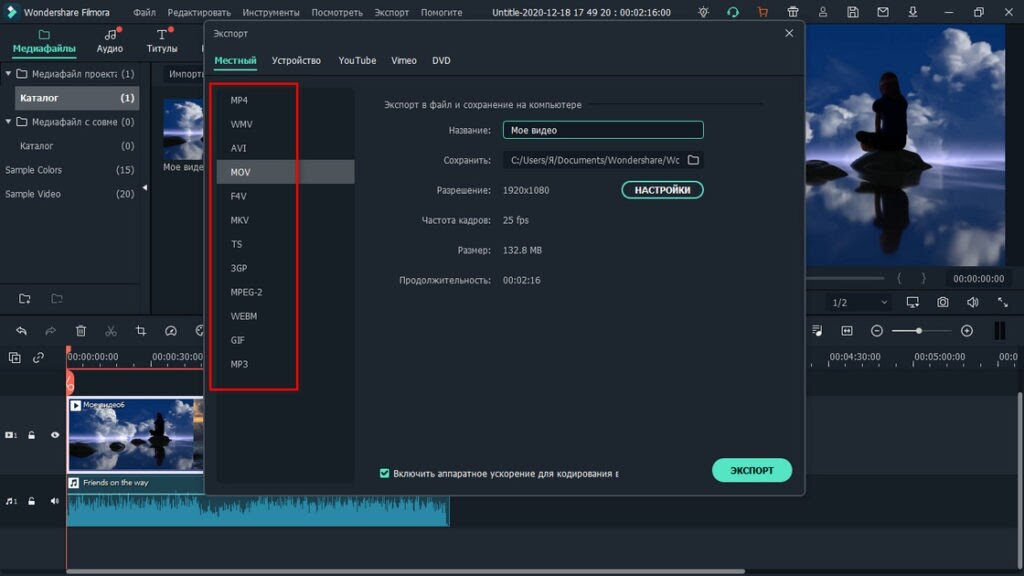Open НАСТРОЙКИ export settings

click(x=662, y=190)
